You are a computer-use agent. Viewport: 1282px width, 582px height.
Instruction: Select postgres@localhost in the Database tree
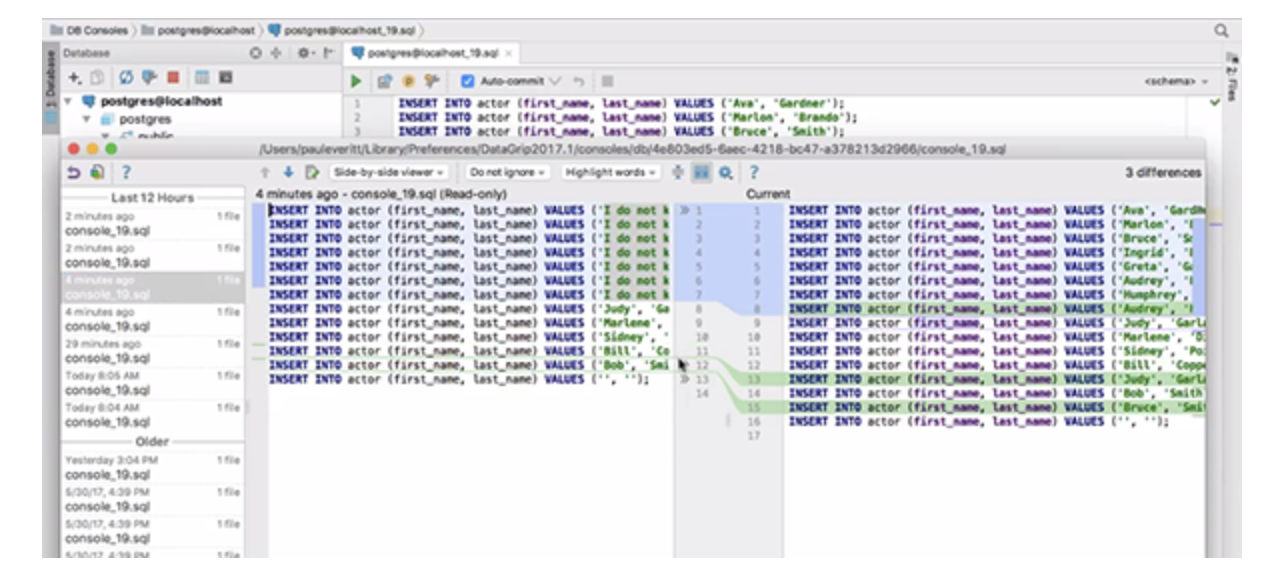click(162, 102)
